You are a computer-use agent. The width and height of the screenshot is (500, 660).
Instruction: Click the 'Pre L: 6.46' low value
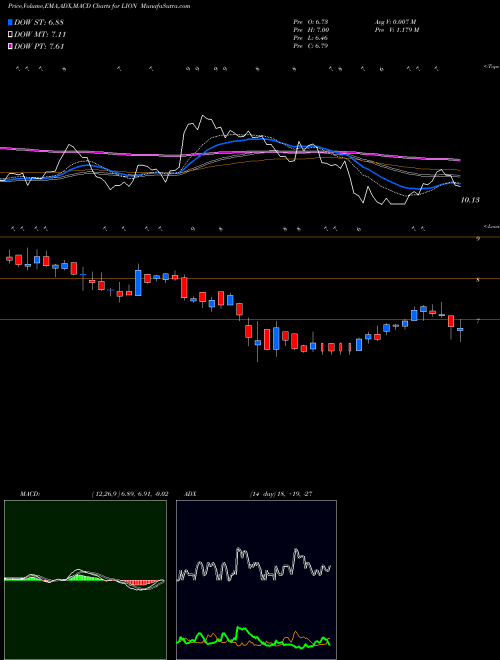coord(311,38)
